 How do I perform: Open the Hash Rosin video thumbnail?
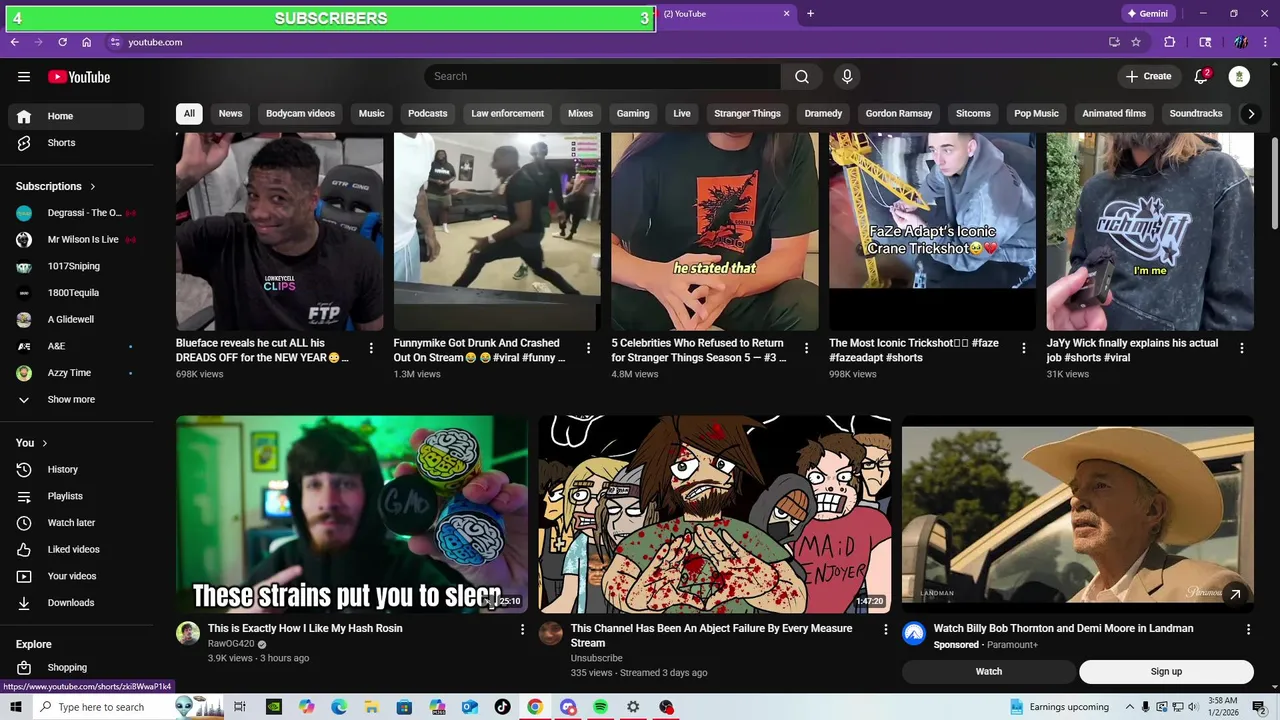pos(352,514)
